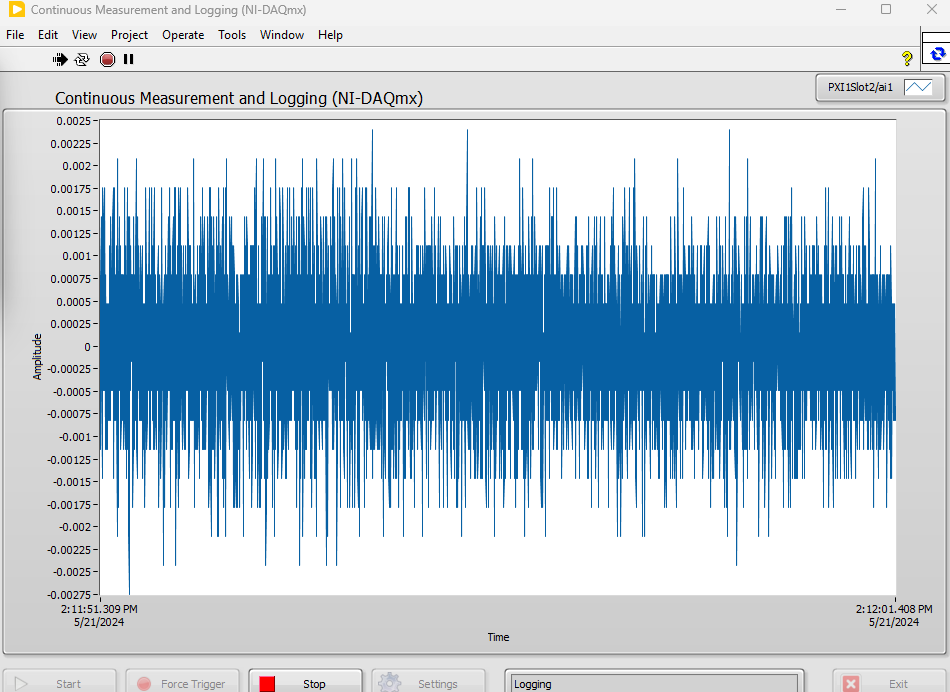Screen dimensions: 950x692
Task: Open the Operate menu
Action: (183, 35)
